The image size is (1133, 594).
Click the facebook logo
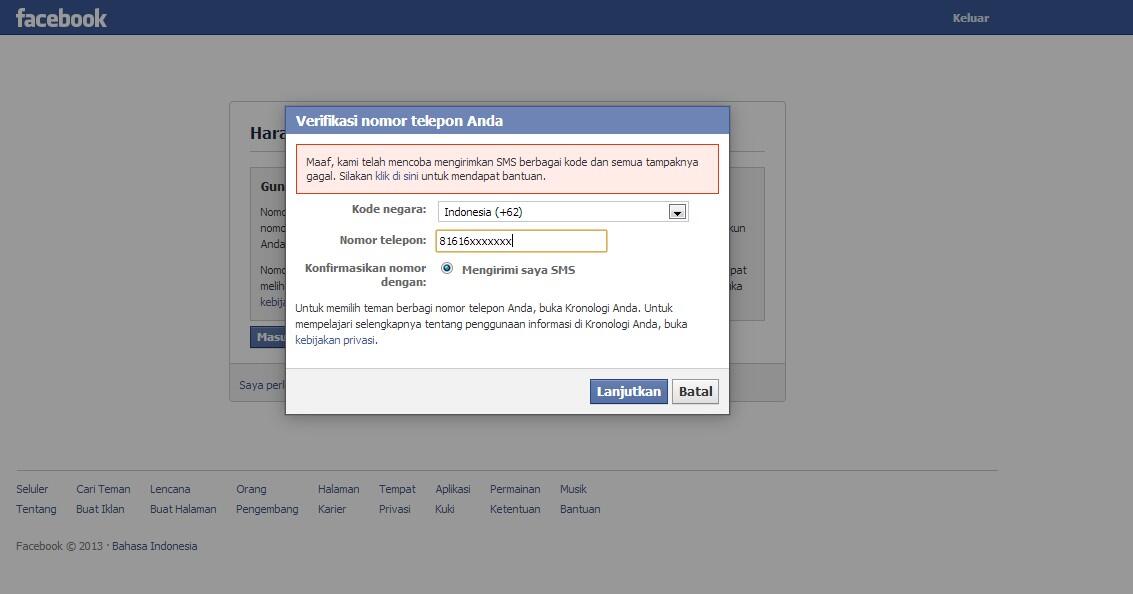[61, 18]
